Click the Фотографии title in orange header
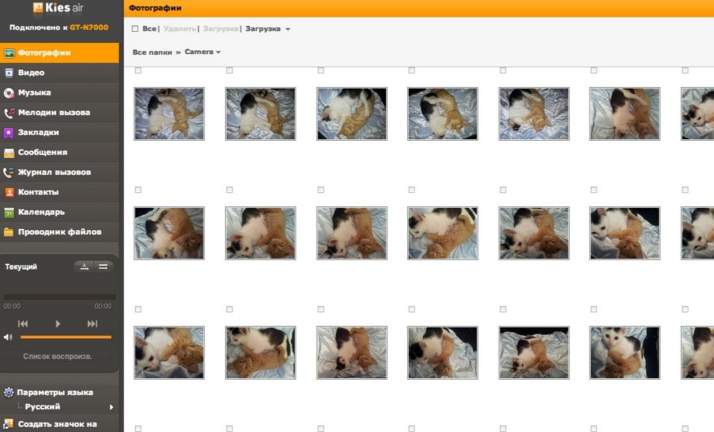 click(x=155, y=8)
